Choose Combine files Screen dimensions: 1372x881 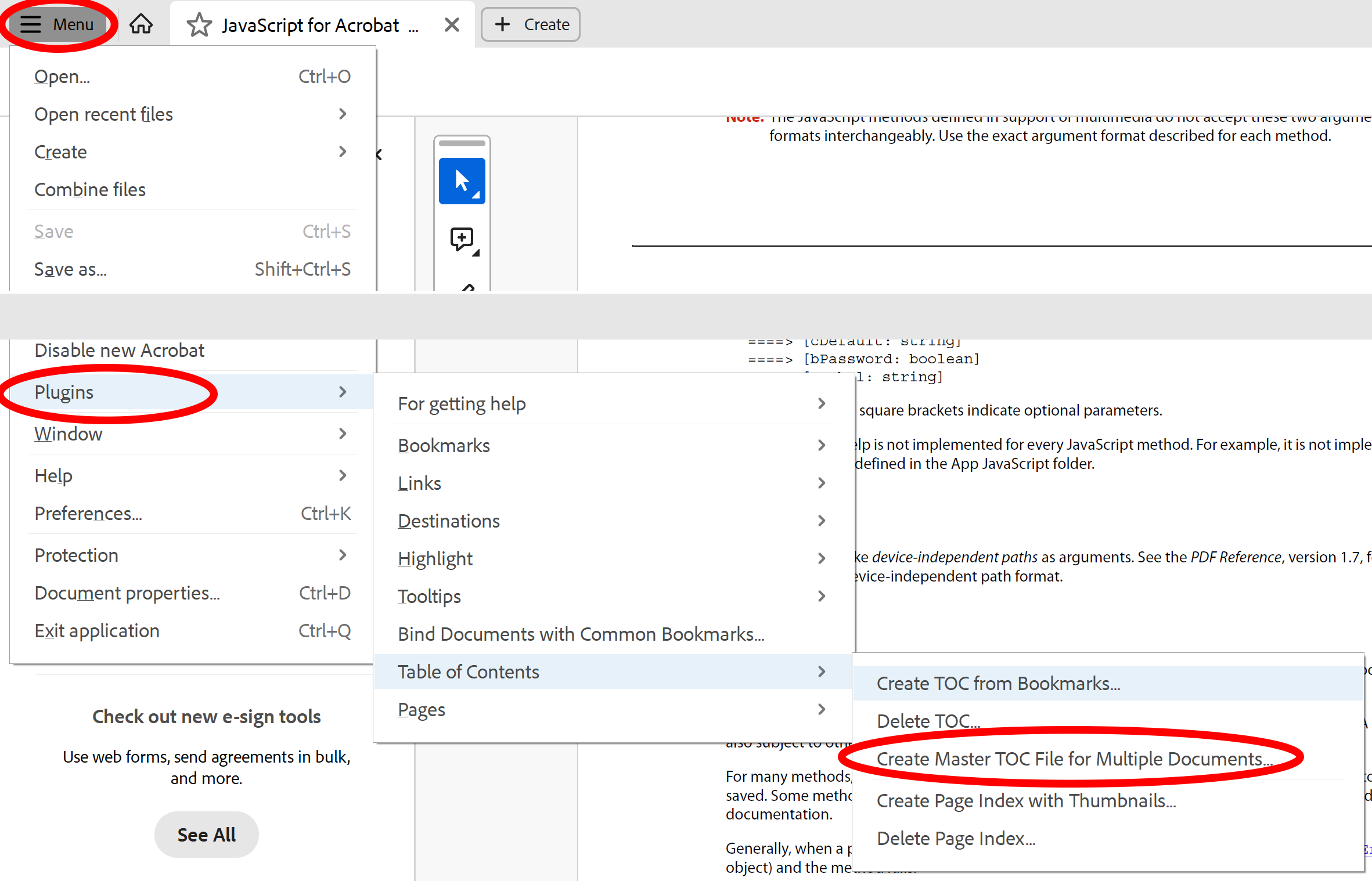pyautogui.click(x=192, y=189)
